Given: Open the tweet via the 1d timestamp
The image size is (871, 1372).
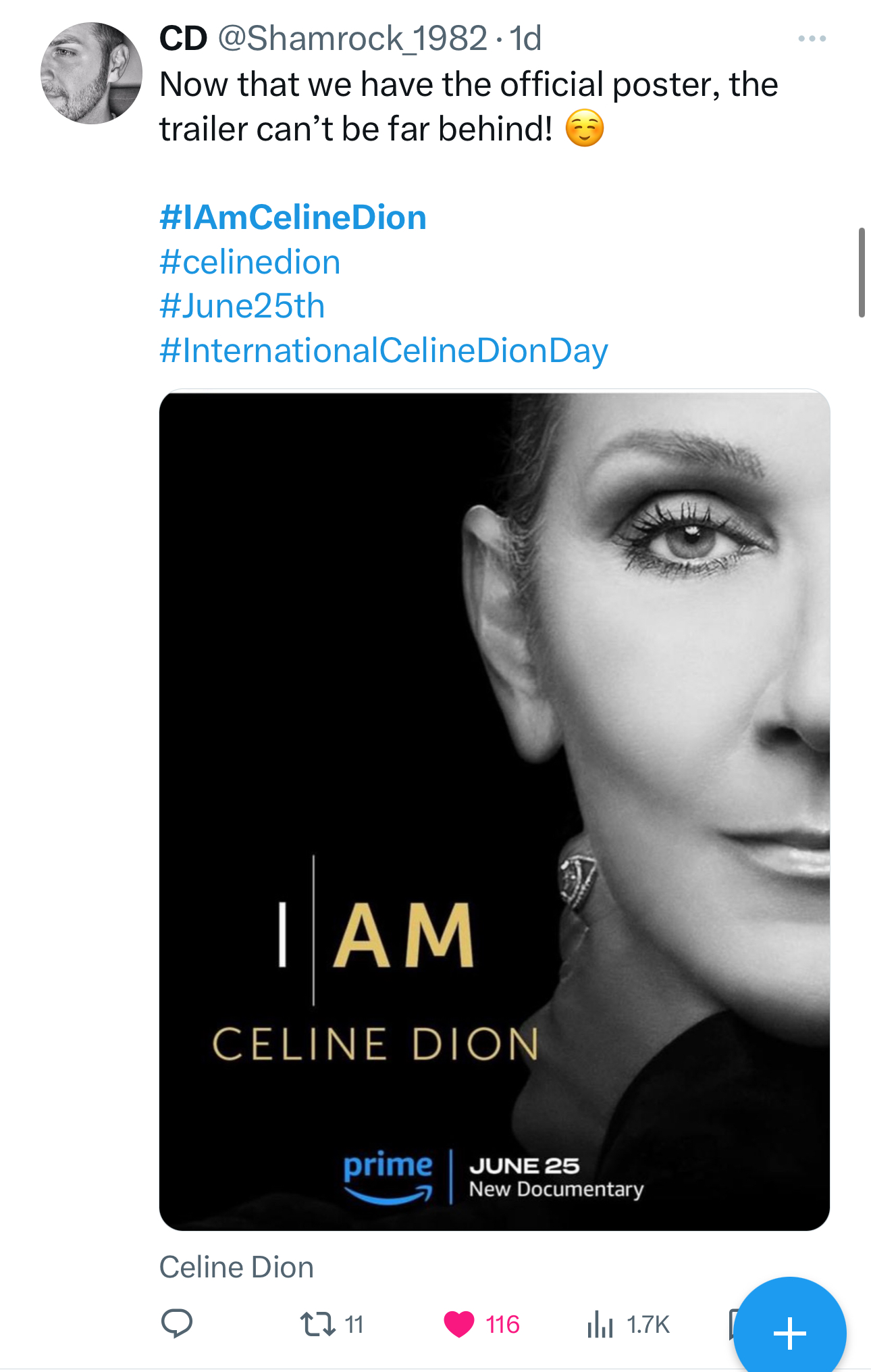Looking at the screenshot, I should pos(525,39).
